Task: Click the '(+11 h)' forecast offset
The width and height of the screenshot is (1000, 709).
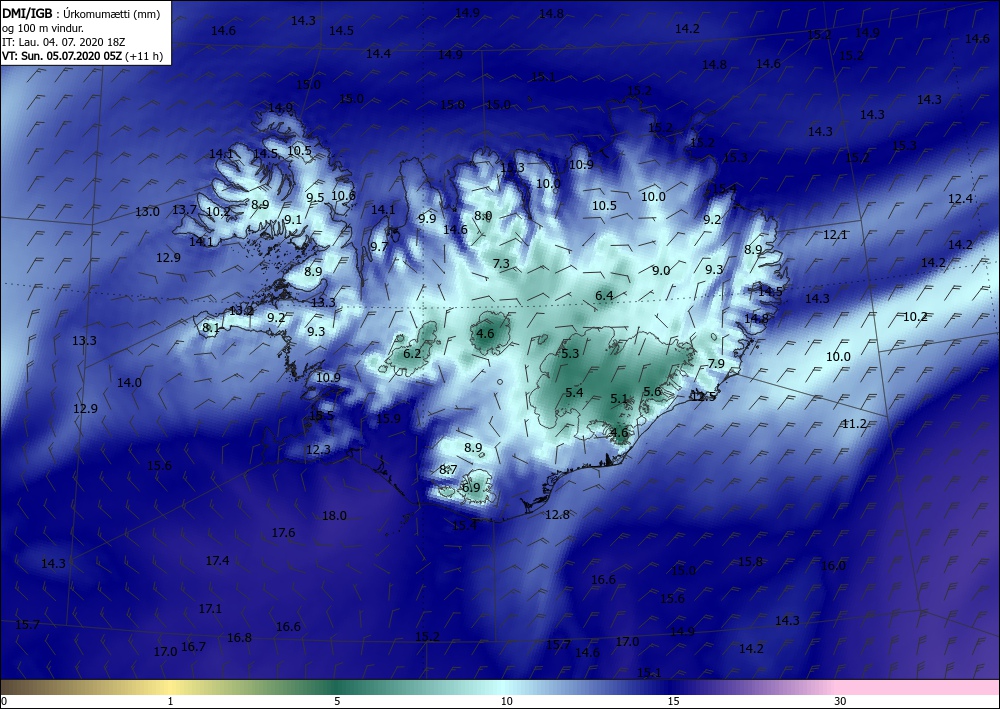Action: pos(143,56)
